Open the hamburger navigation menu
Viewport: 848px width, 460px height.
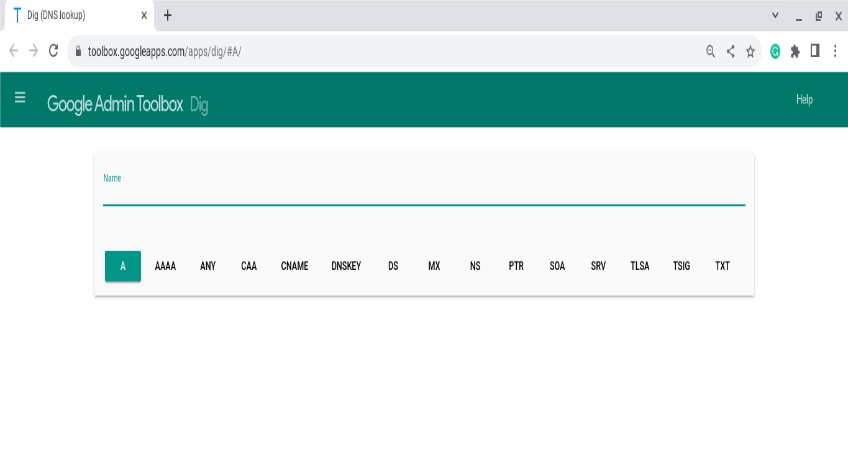point(20,97)
